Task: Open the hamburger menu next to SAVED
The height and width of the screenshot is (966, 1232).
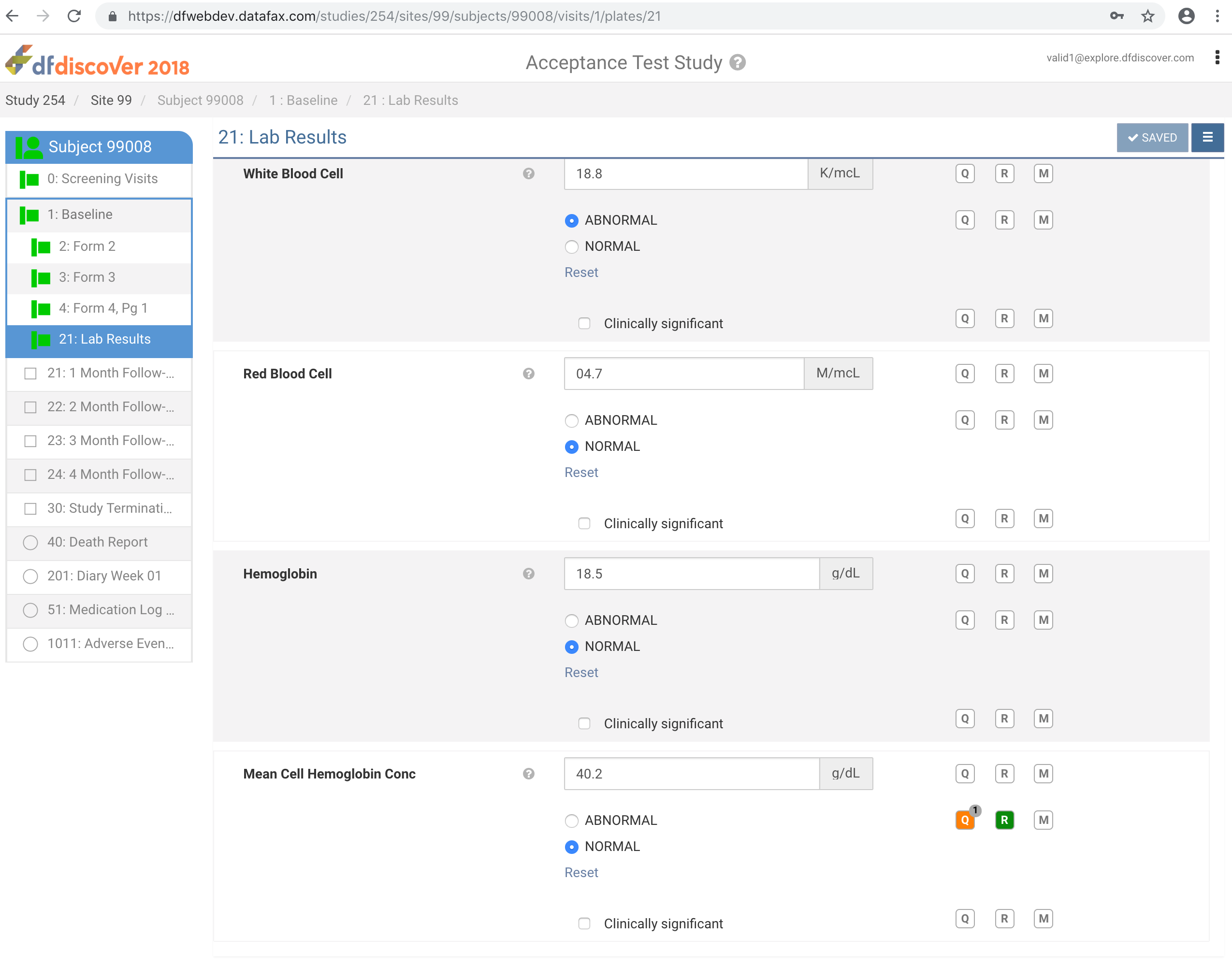Action: click(1207, 137)
